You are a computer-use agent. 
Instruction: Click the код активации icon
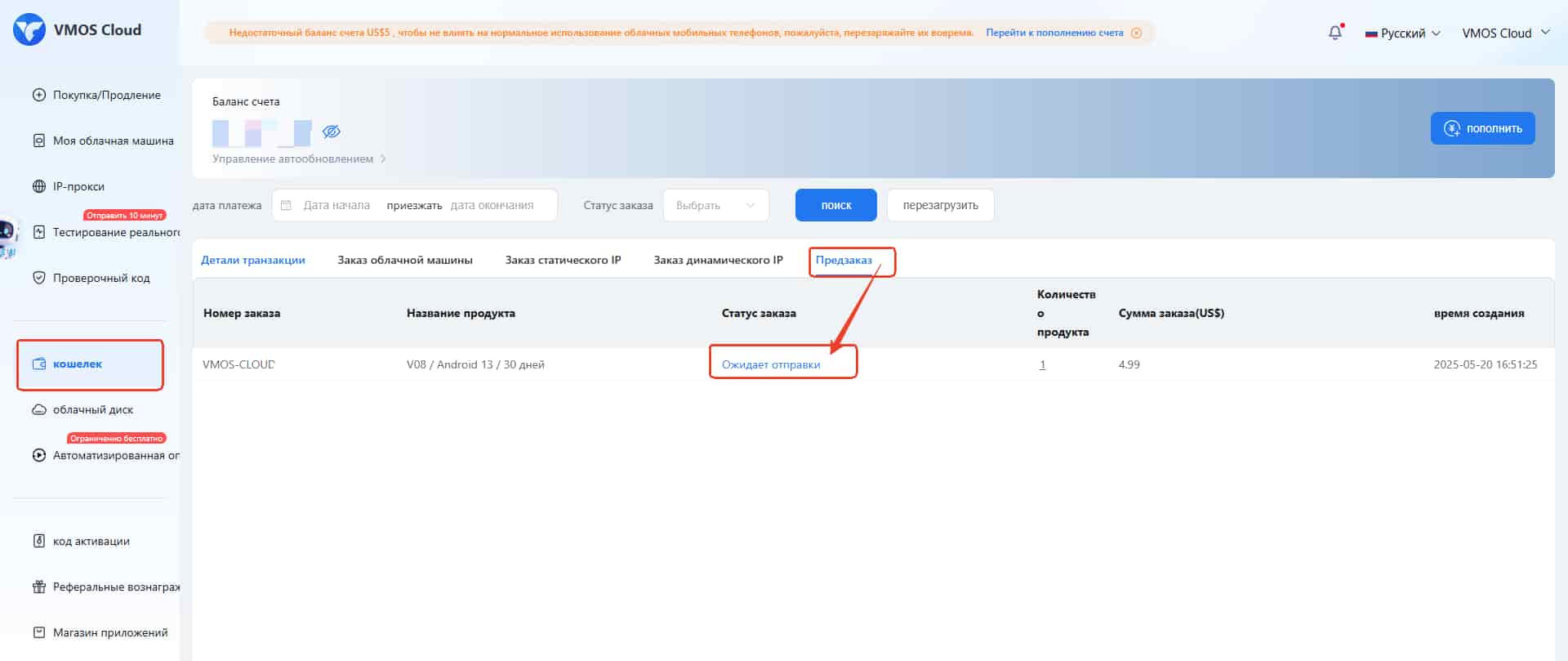pyautogui.click(x=38, y=541)
